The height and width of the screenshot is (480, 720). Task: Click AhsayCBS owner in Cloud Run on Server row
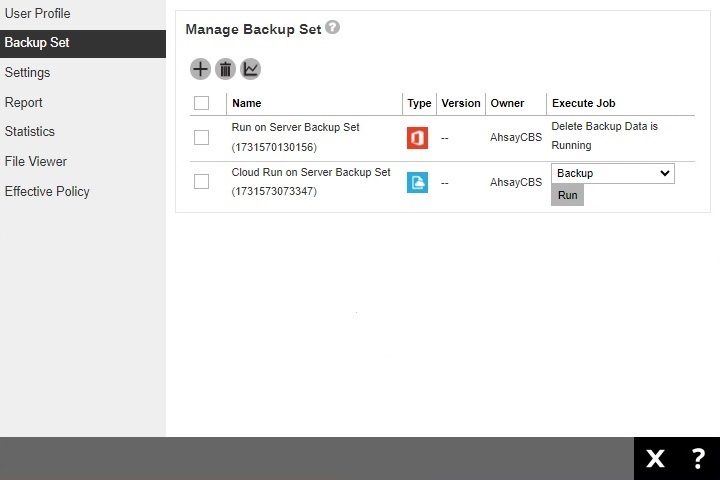coord(516,182)
